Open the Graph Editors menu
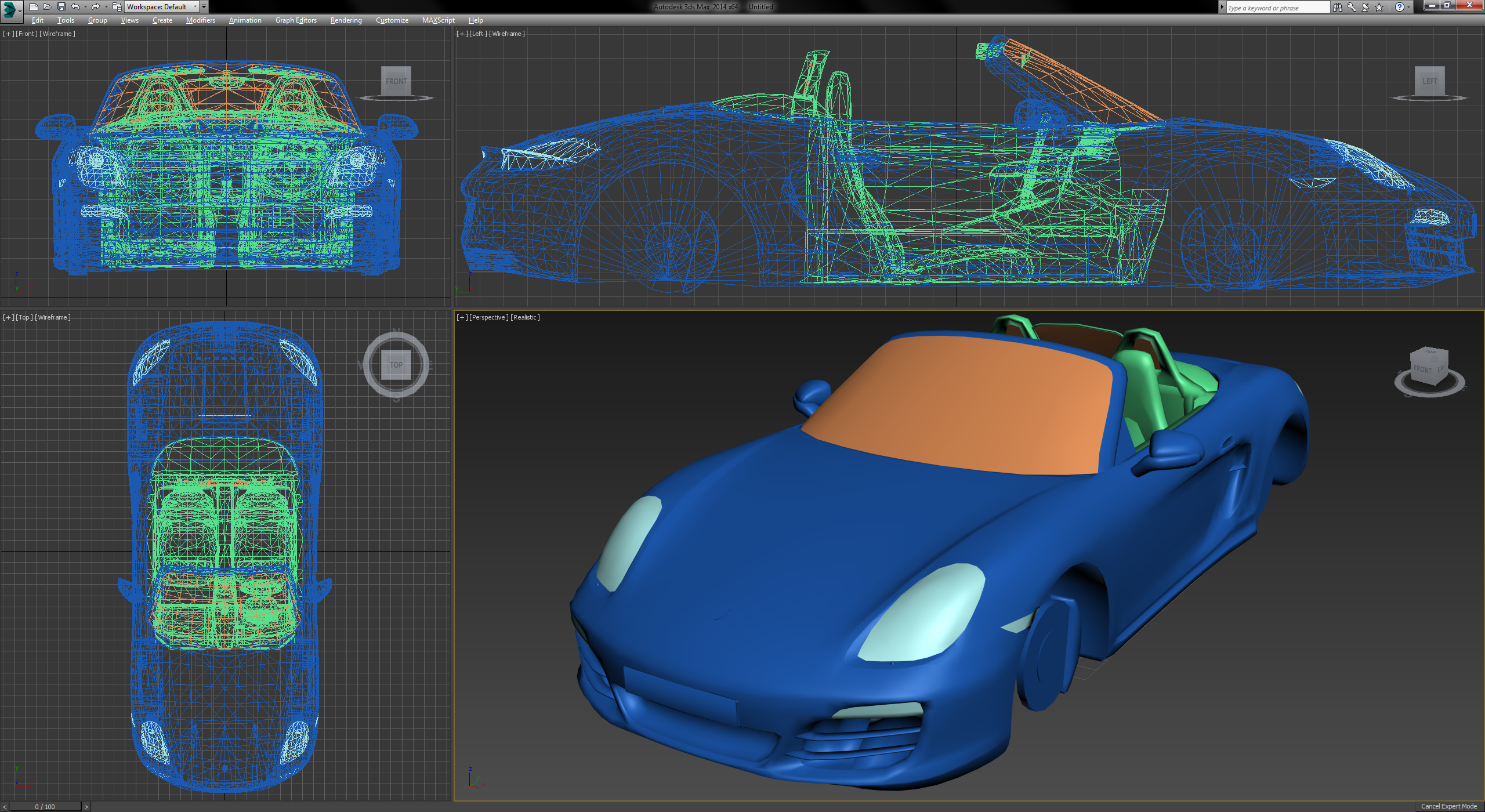Screen dimensions: 1485x812 coord(296,20)
